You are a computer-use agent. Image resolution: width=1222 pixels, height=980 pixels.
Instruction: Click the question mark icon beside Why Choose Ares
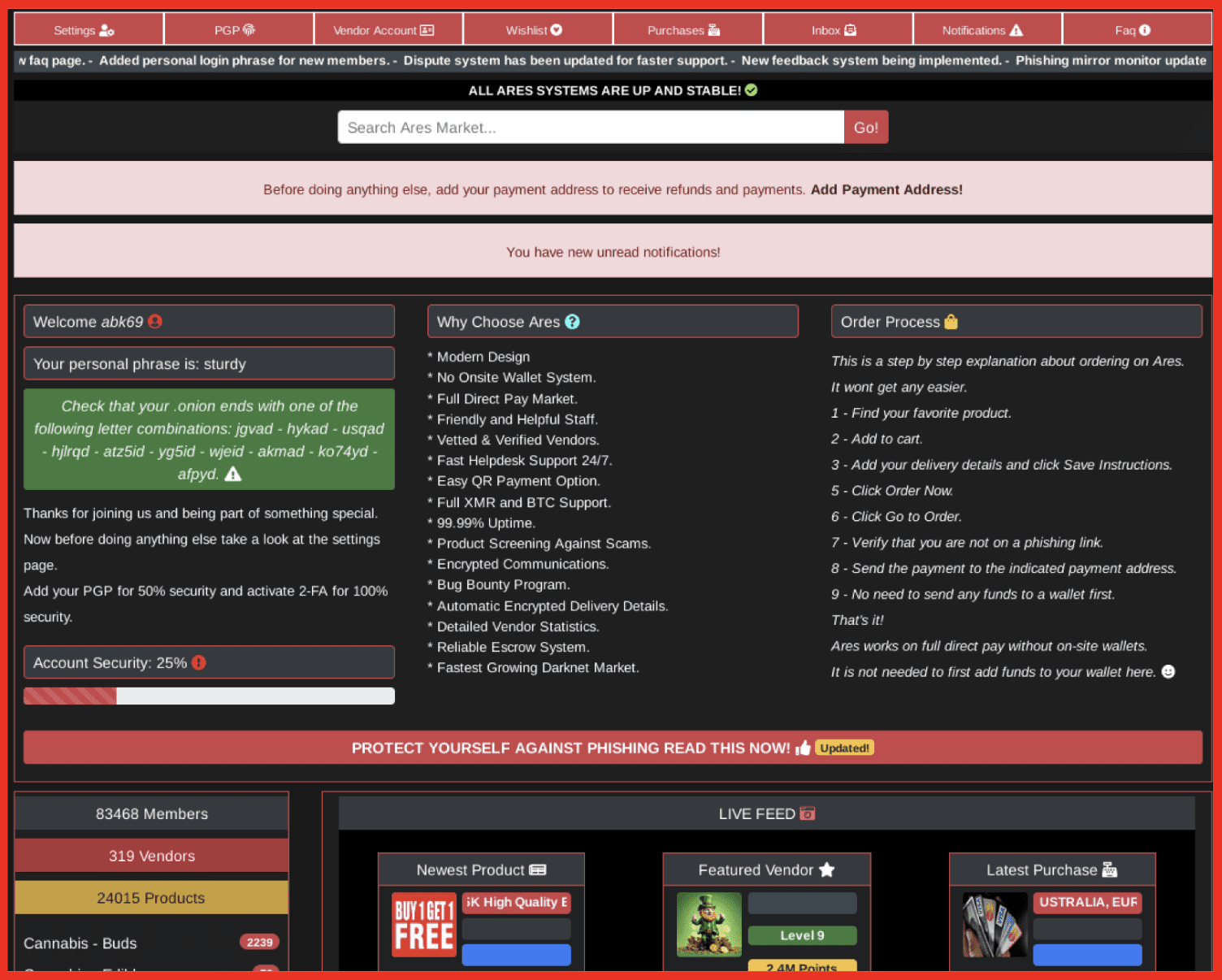pyautogui.click(x=572, y=322)
